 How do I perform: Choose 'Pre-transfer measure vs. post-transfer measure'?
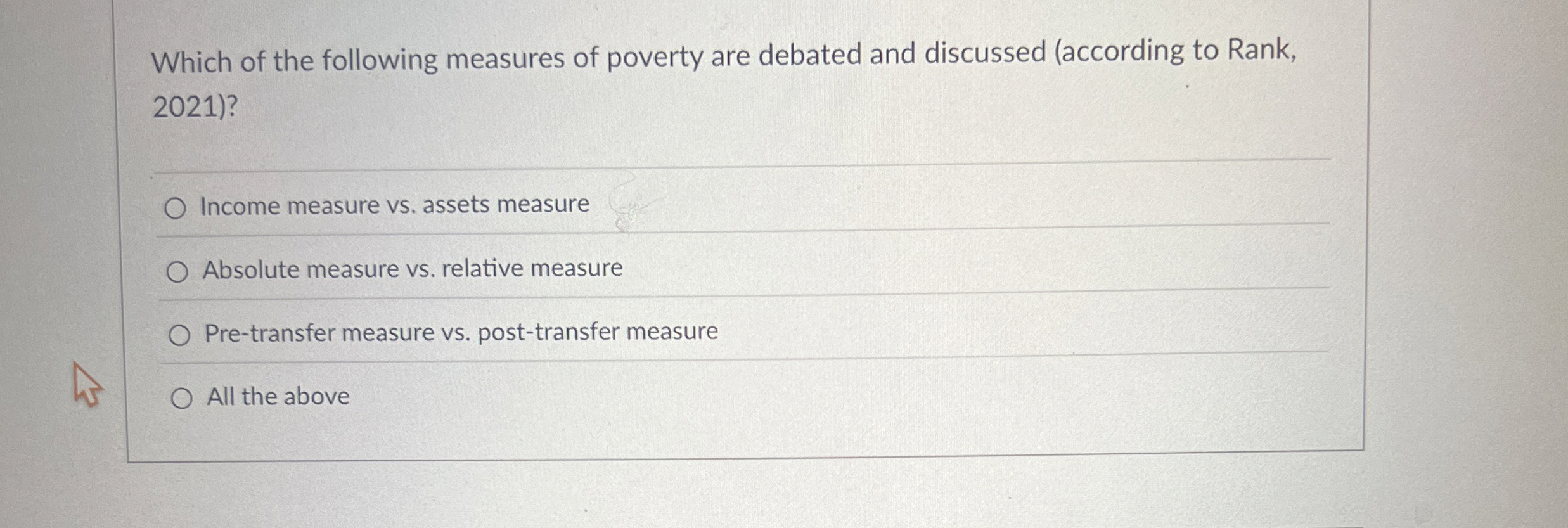(x=180, y=335)
